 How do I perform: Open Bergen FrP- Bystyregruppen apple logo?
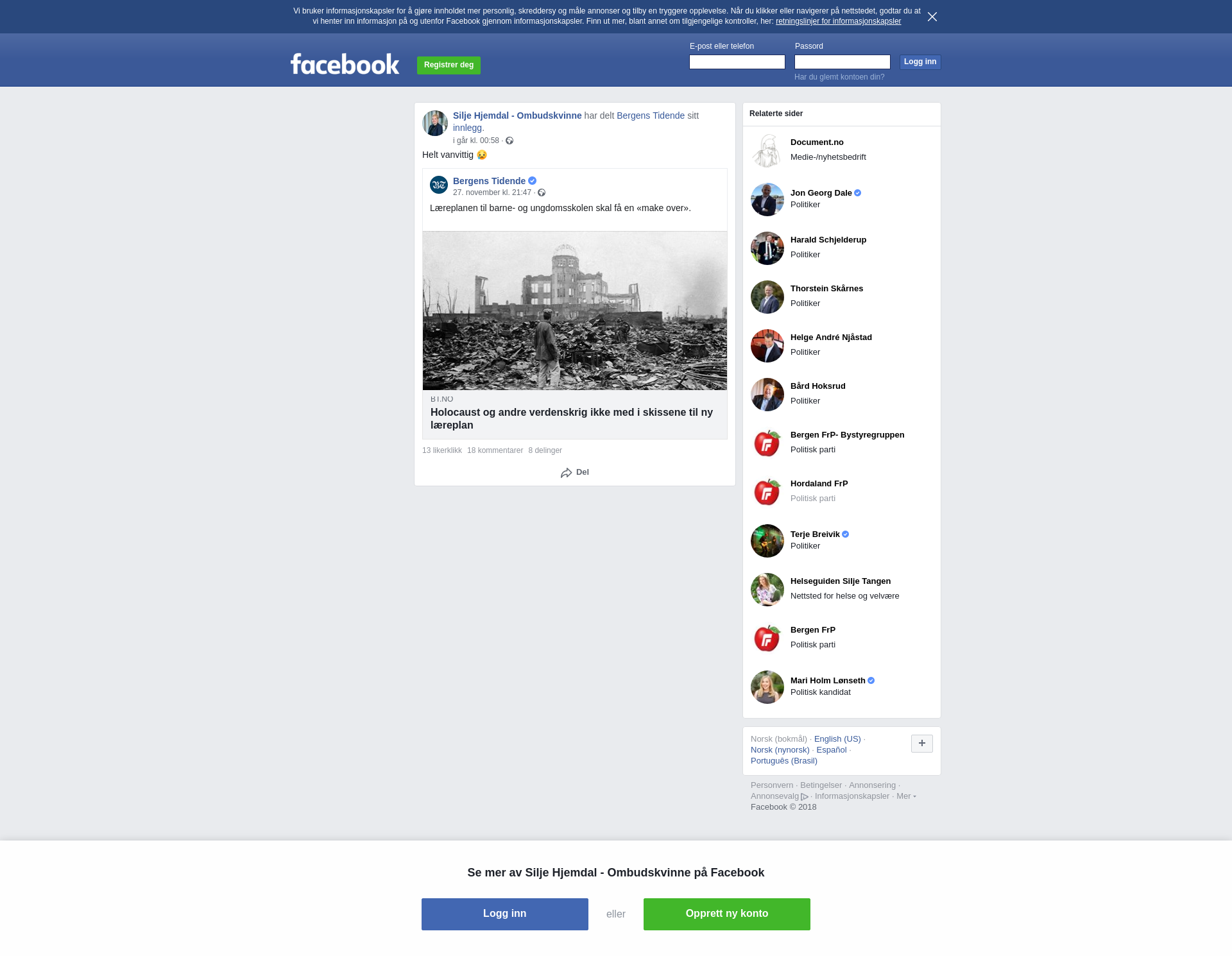point(767,443)
